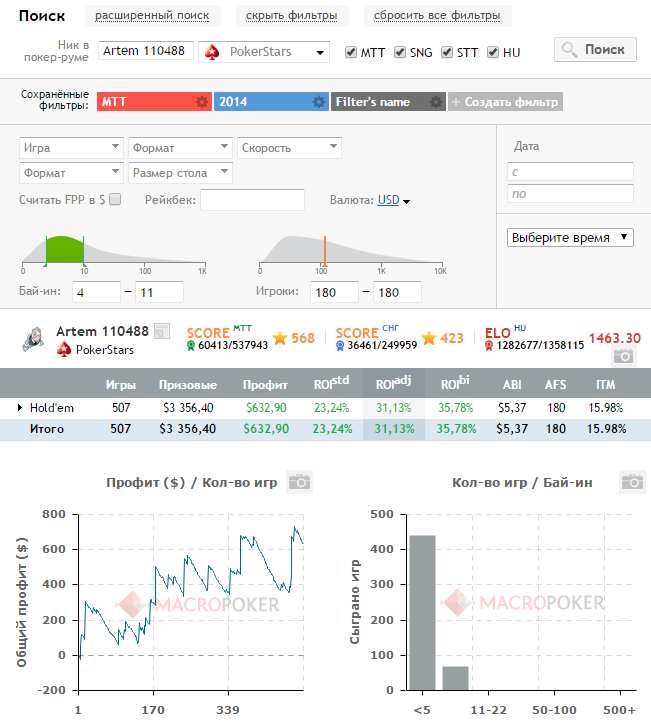The image size is (651, 727).
Task: Toggle the SNG checkbox
Action: click(400, 52)
